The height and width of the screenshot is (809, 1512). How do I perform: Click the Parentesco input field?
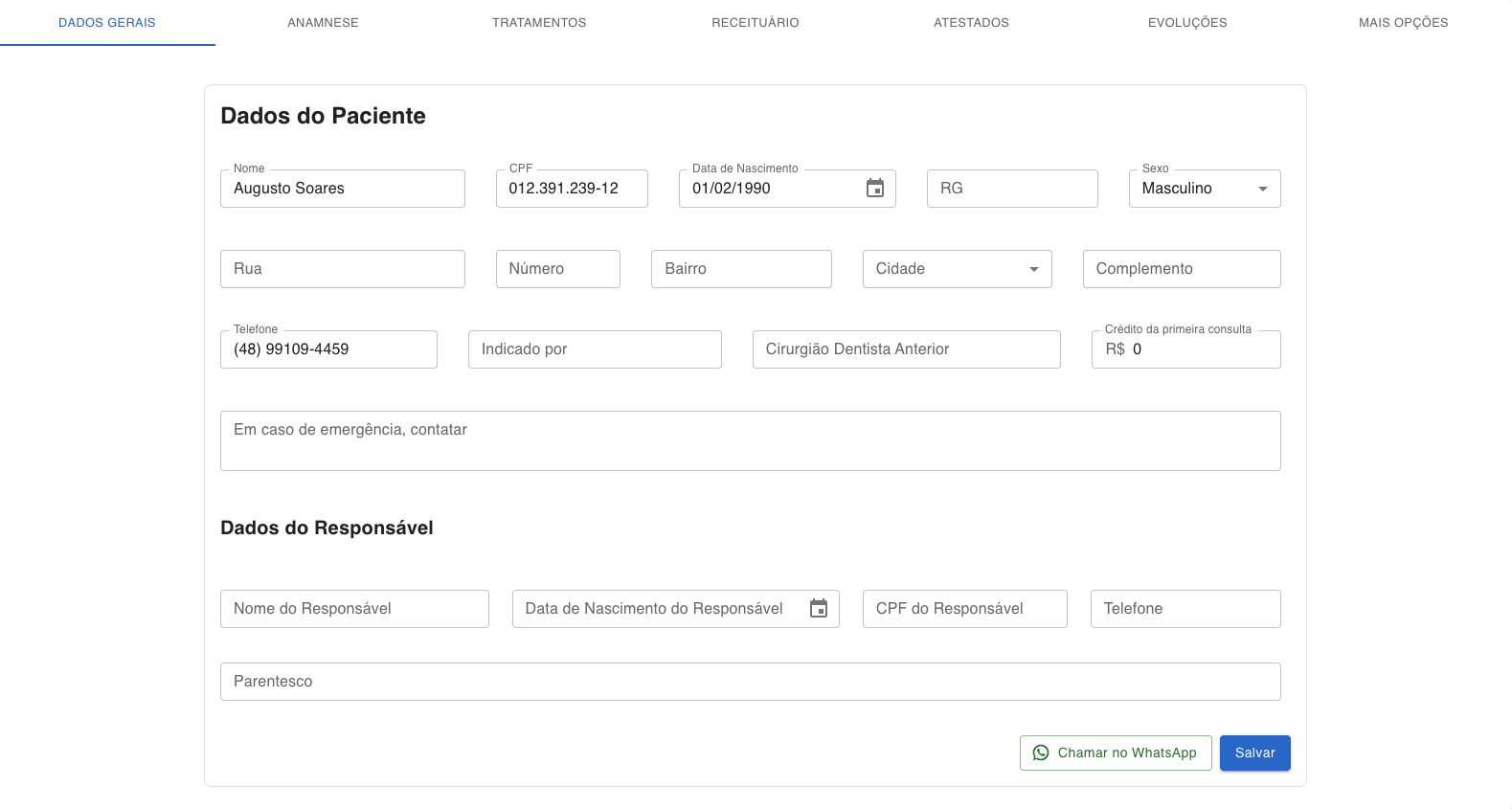point(750,682)
